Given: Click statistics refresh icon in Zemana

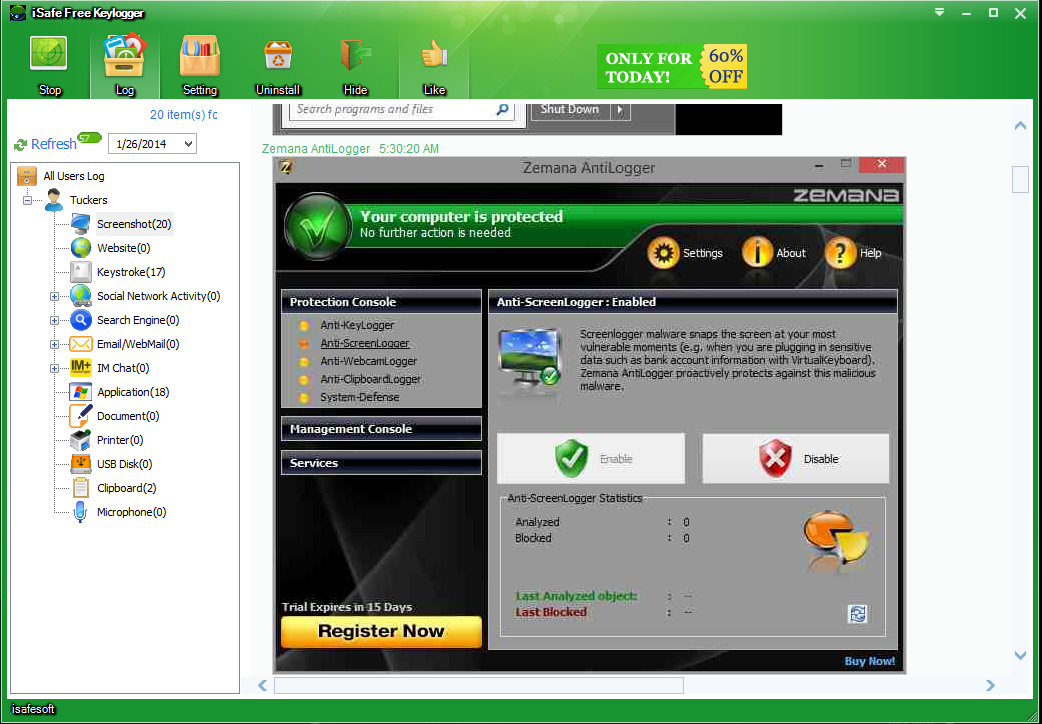Looking at the screenshot, I should [858, 614].
